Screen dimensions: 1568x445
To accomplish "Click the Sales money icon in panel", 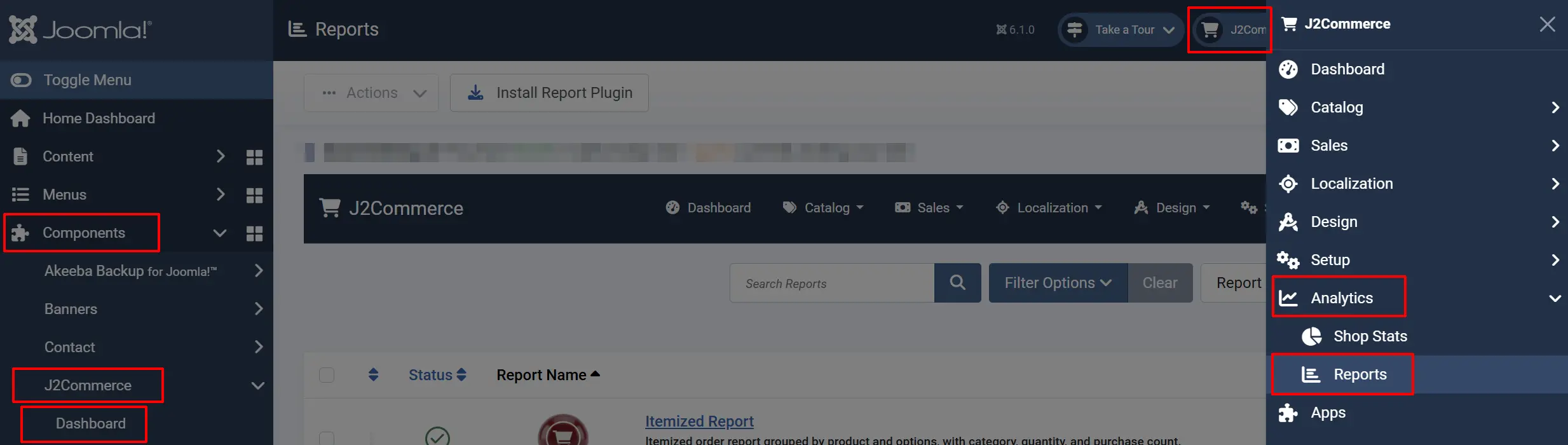I will coord(1288,146).
